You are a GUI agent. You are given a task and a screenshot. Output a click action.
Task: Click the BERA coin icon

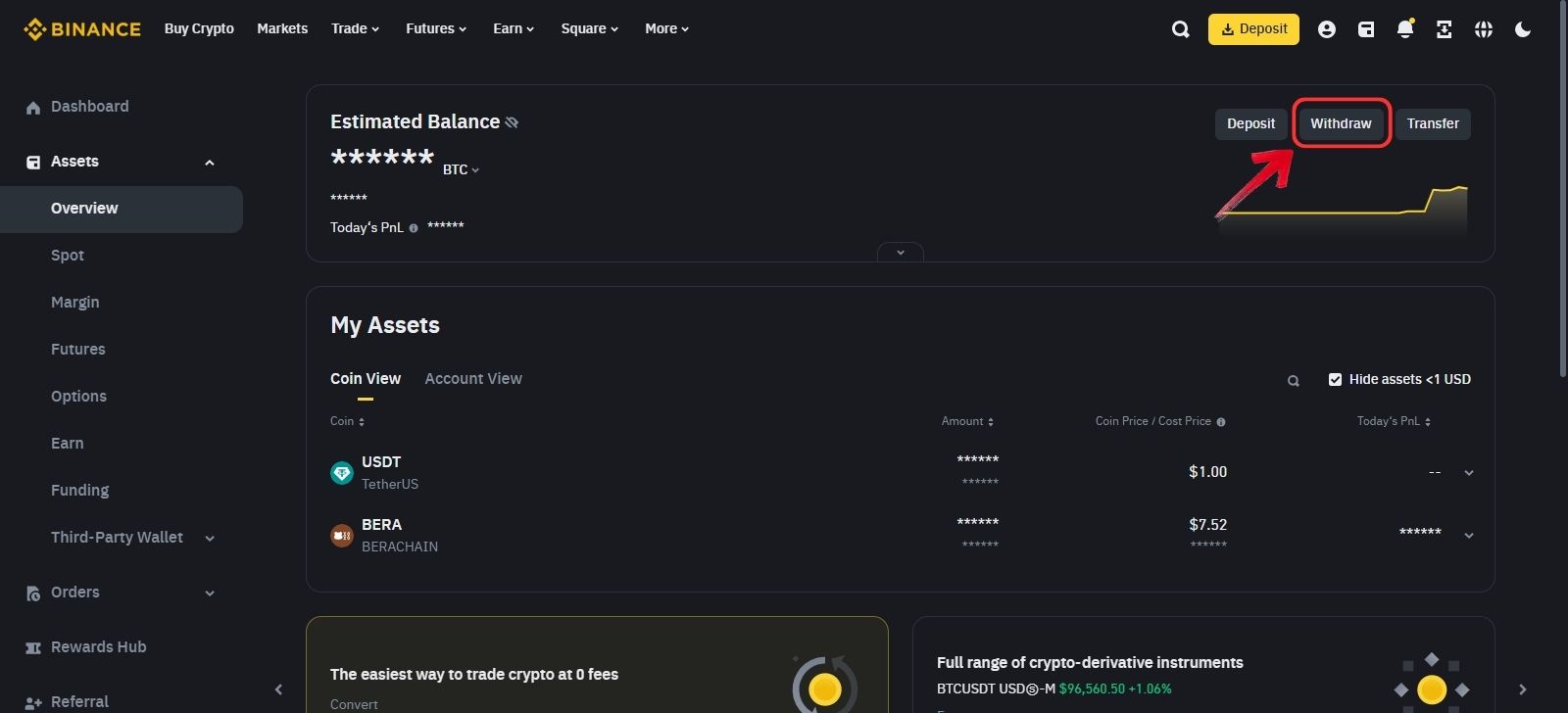pos(342,536)
